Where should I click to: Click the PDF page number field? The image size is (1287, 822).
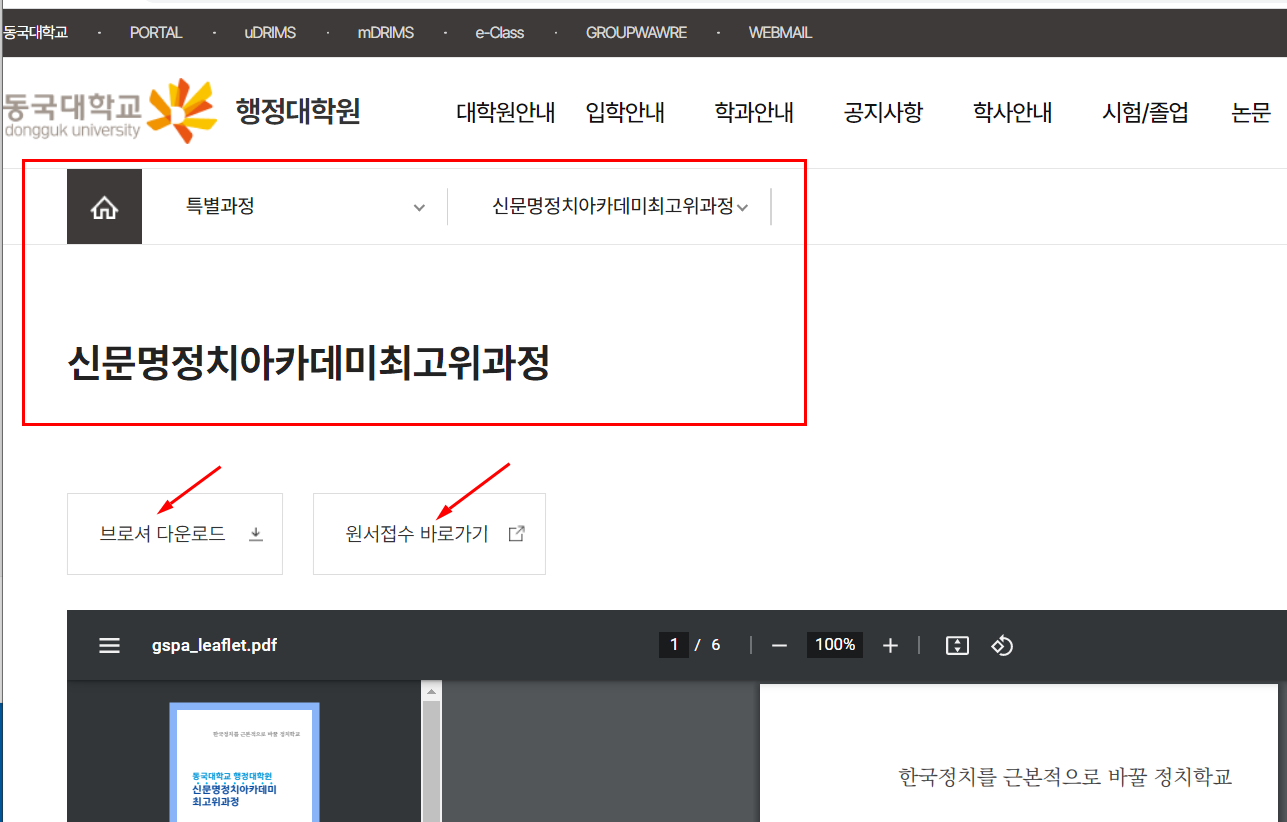[x=674, y=645]
